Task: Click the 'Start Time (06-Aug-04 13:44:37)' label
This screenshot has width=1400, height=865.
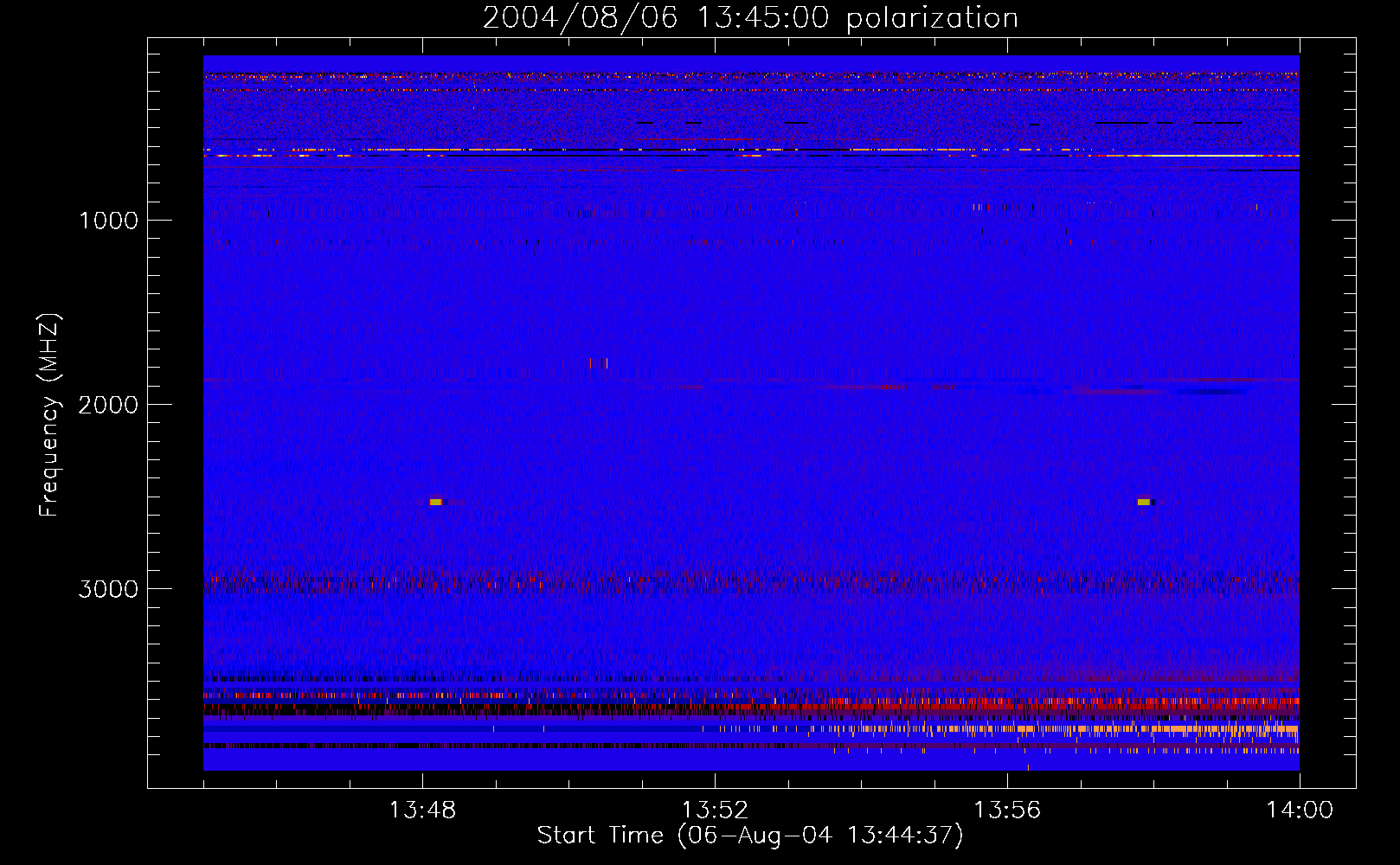Action: point(750,836)
